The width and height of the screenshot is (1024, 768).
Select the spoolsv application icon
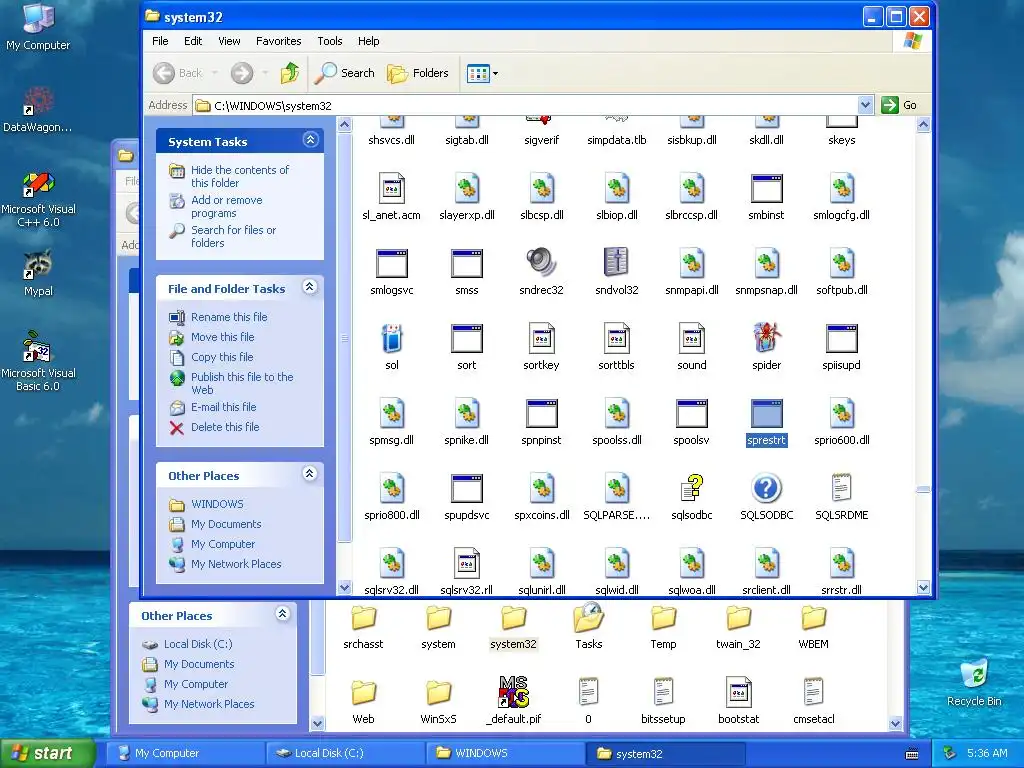692,414
